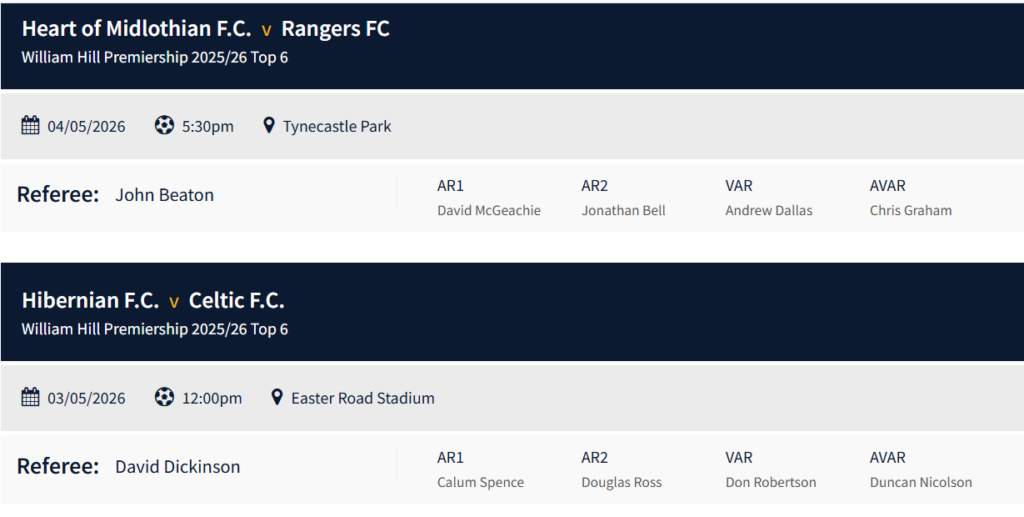Click referee name John Beaton
Image resolution: width=1024 pixels, height=517 pixels.
(x=164, y=195)
